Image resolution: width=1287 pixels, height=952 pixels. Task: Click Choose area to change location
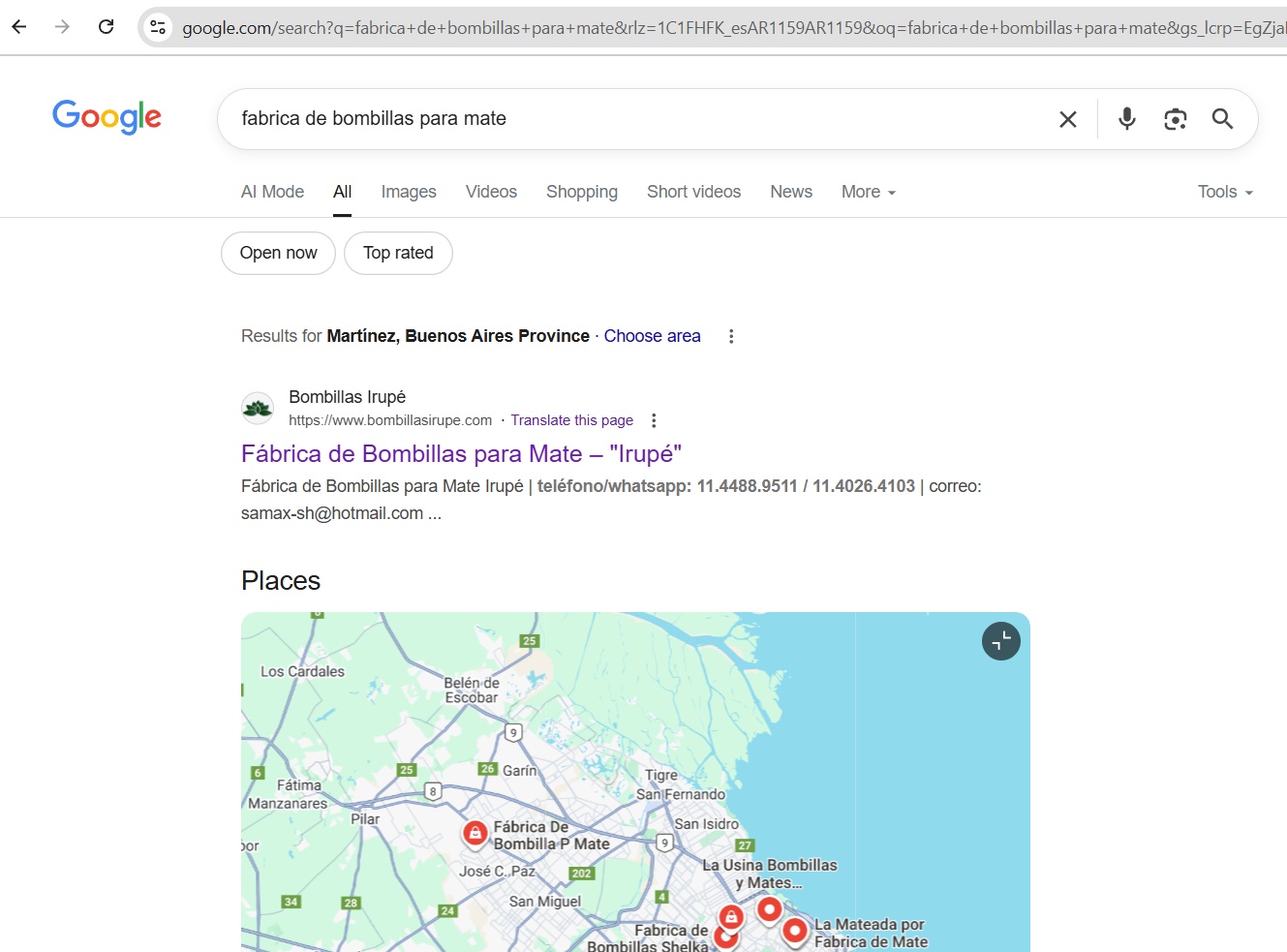click(x=652, y=335)
